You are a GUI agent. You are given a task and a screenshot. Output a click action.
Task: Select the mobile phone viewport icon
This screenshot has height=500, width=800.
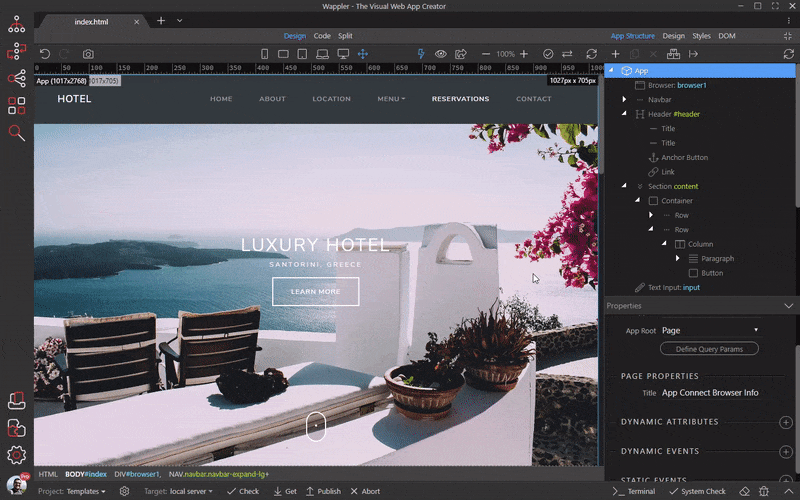[x=264, y=54]
